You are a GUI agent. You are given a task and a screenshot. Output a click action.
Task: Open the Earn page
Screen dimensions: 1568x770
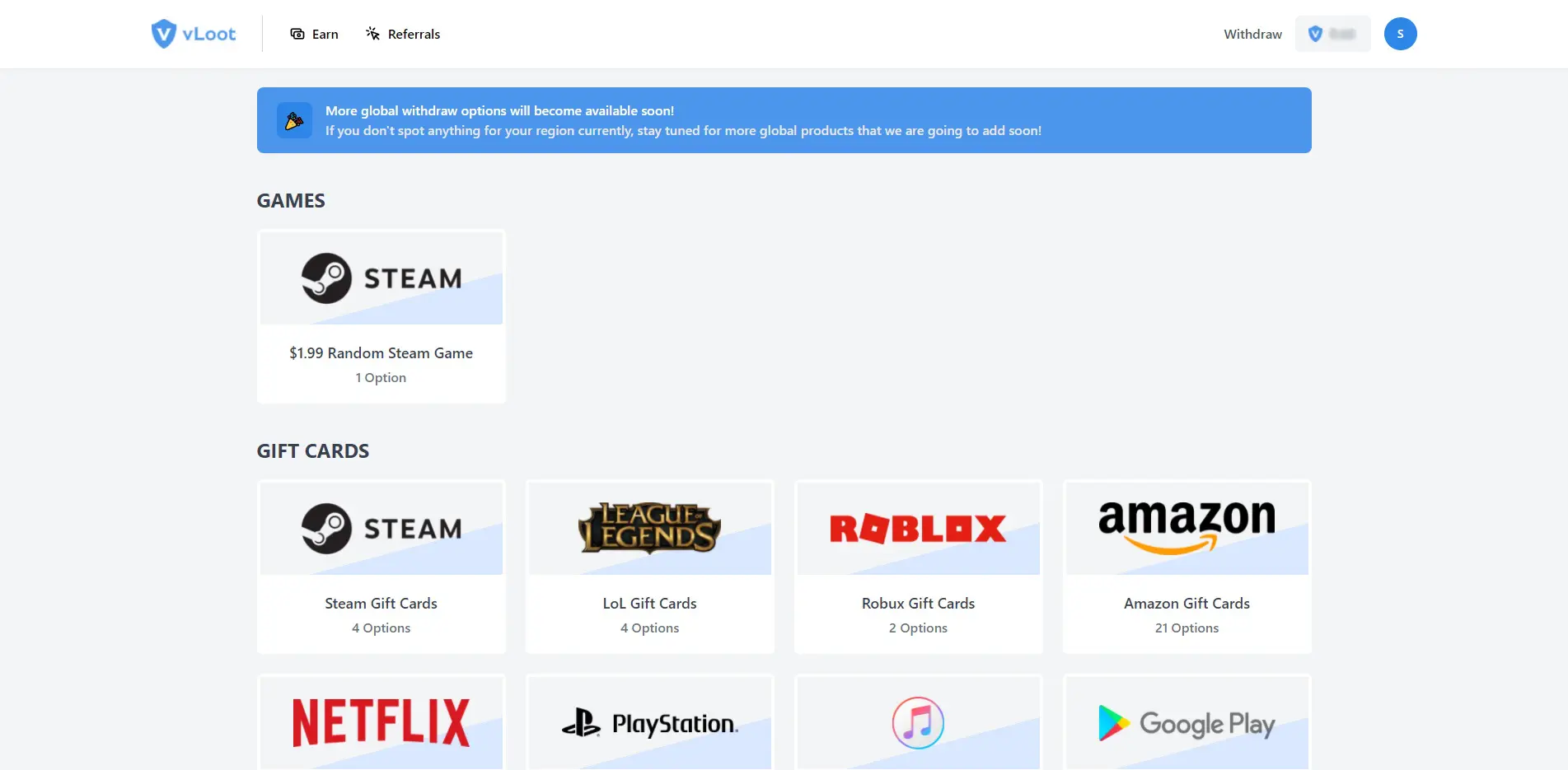click(314, 34)
